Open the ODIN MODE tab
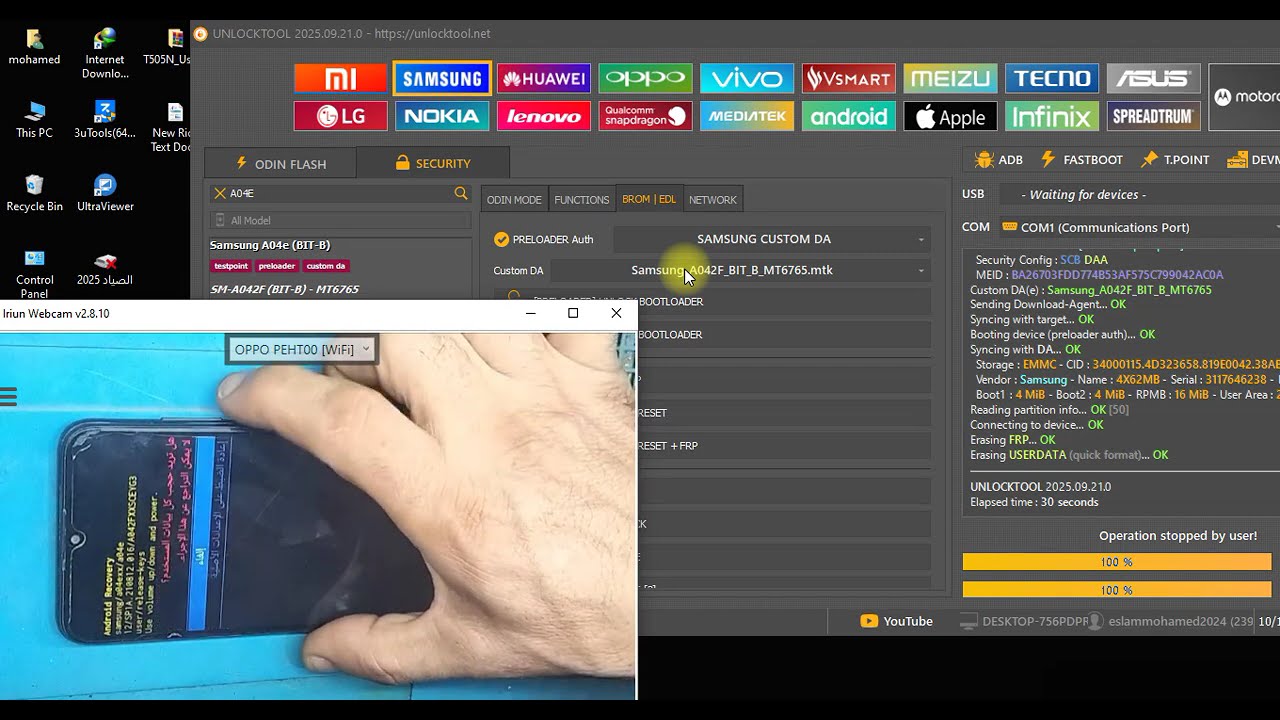Image resolution: width=1280 pixels, height=720 pixels. (x=514, y=200)
